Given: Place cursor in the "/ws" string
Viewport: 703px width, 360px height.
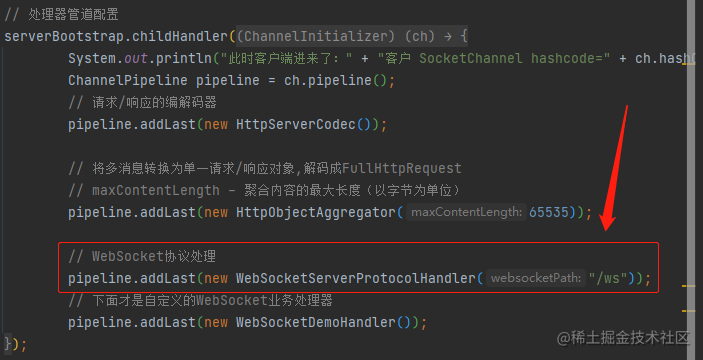Looking at the screenshot, I should [607, 278].
